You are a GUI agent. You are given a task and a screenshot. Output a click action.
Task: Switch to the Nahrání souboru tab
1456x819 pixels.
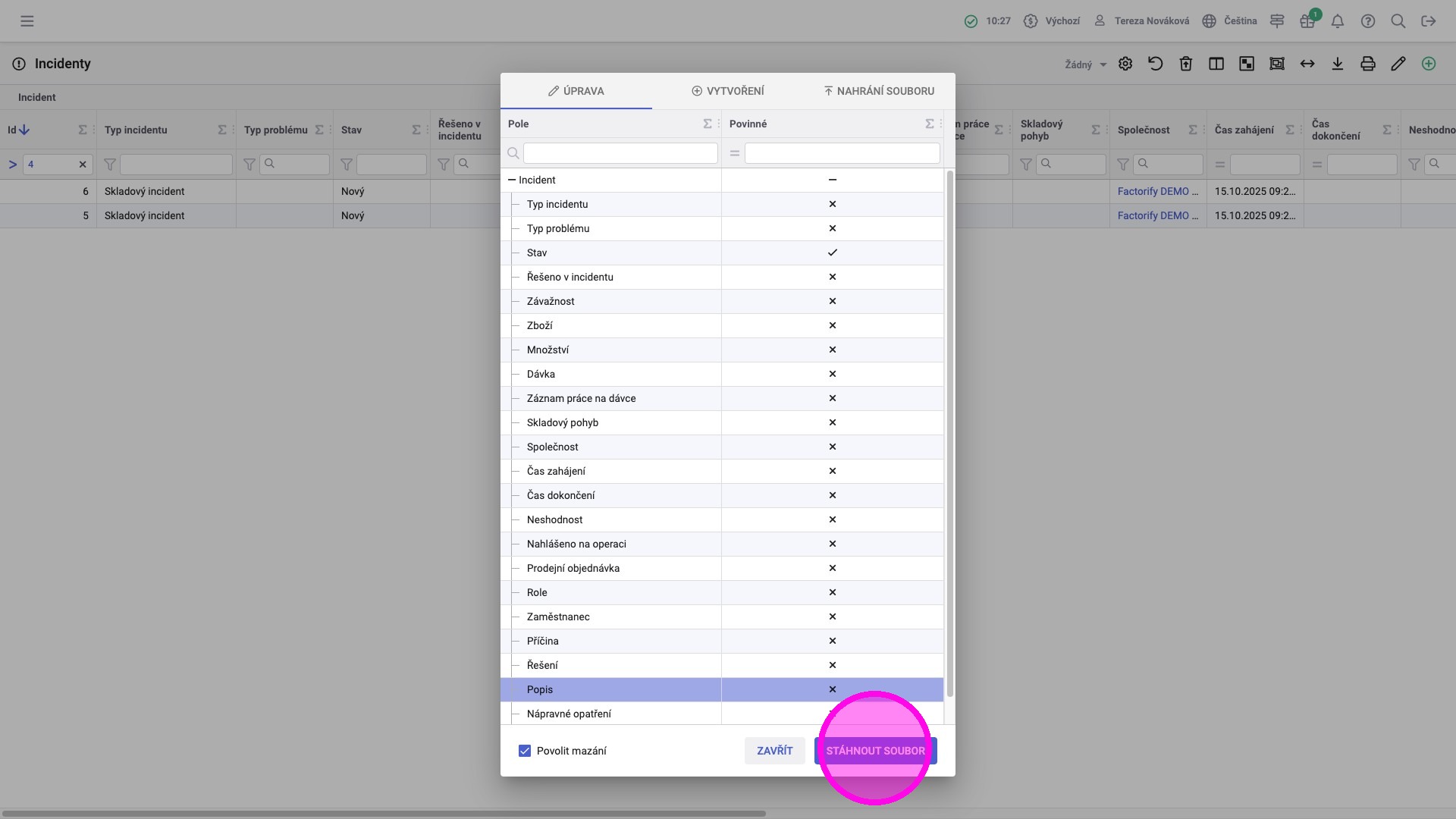coord(879,91)
